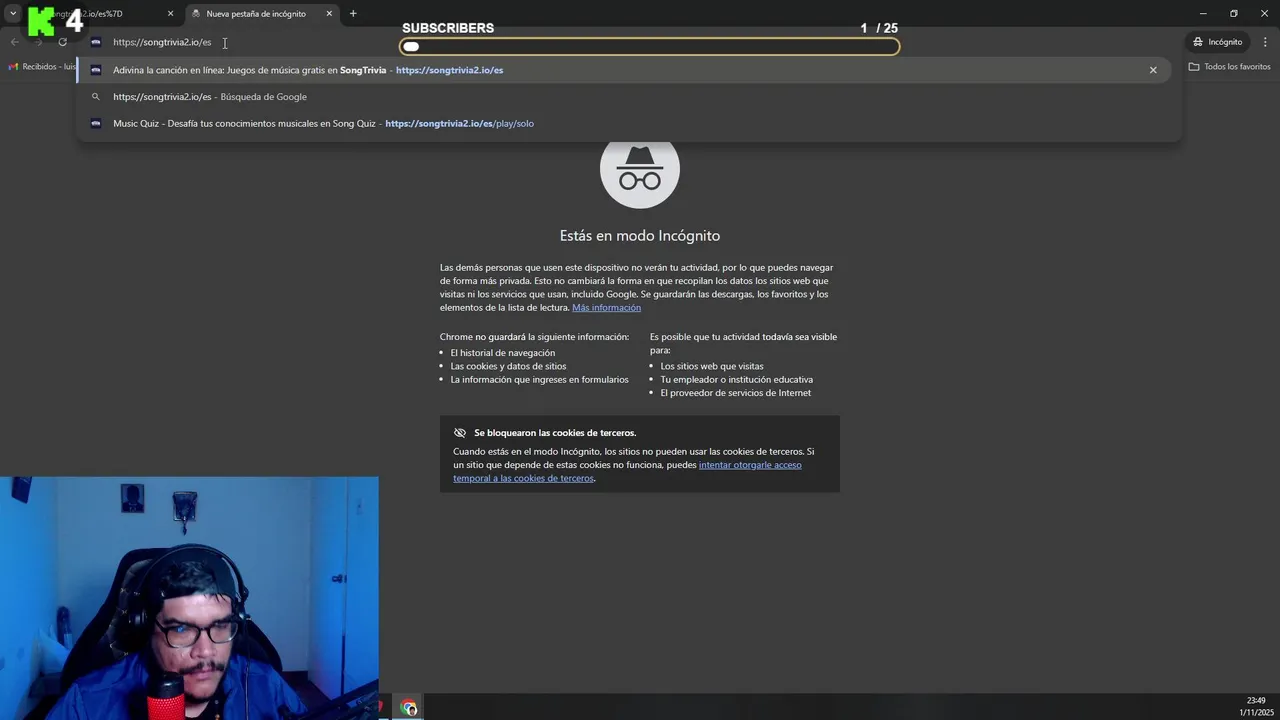Open Todos los favoritos folder
The image size is (1280, 720).
(1230, 67)
